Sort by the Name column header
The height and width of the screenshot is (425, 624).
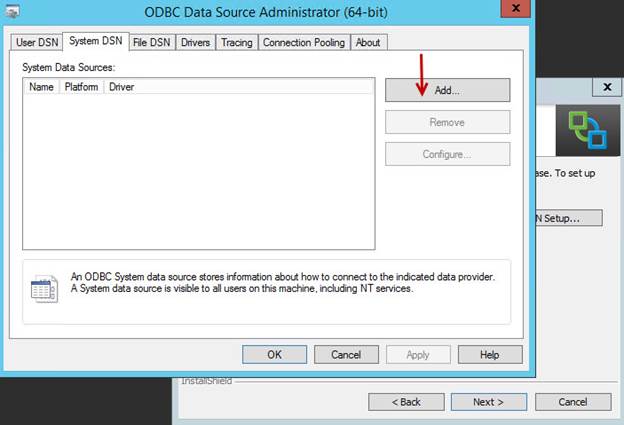pos(41,87)
